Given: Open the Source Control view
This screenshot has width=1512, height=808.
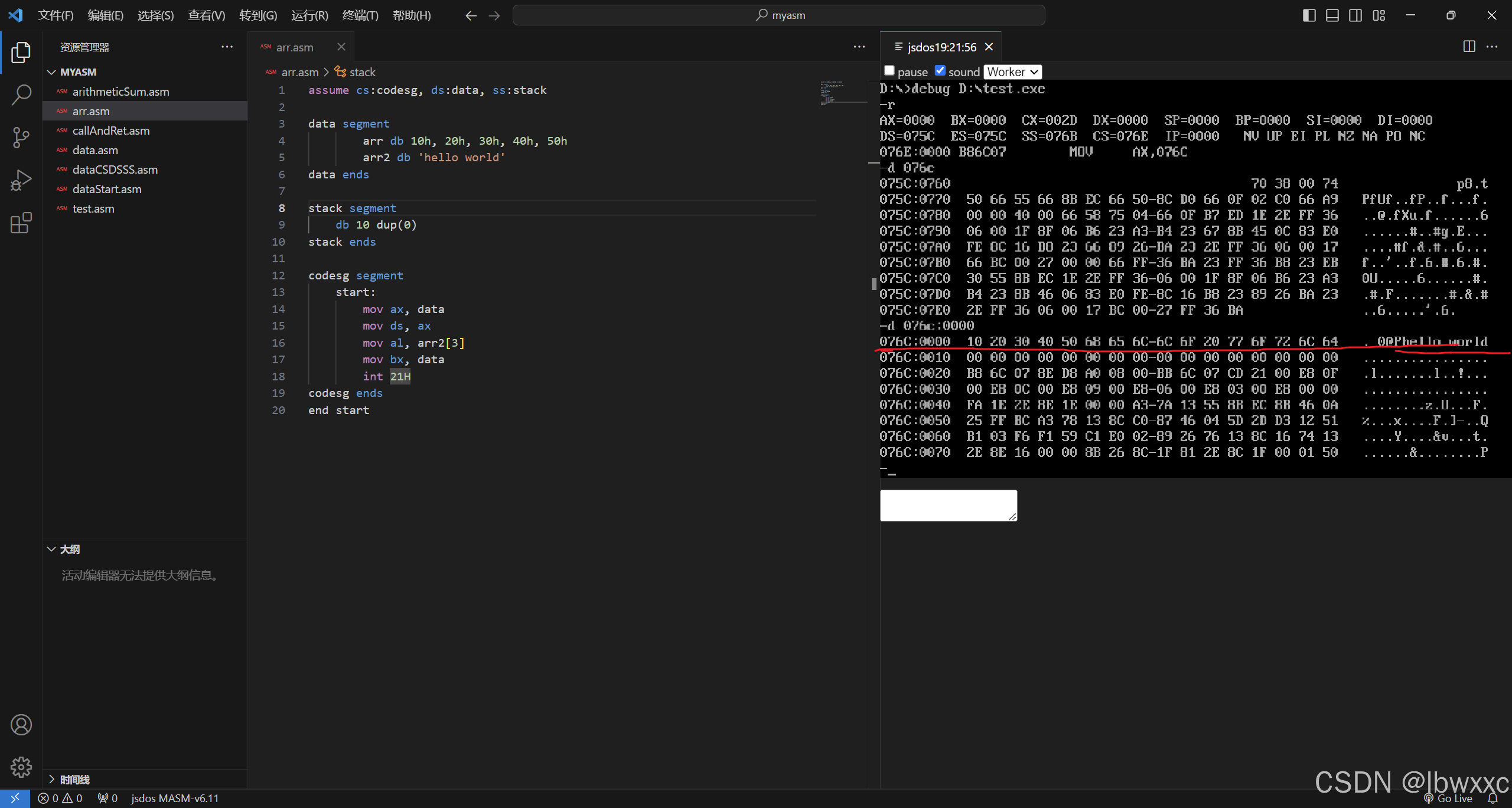Looking at the screenshot, I should point(21,137).
